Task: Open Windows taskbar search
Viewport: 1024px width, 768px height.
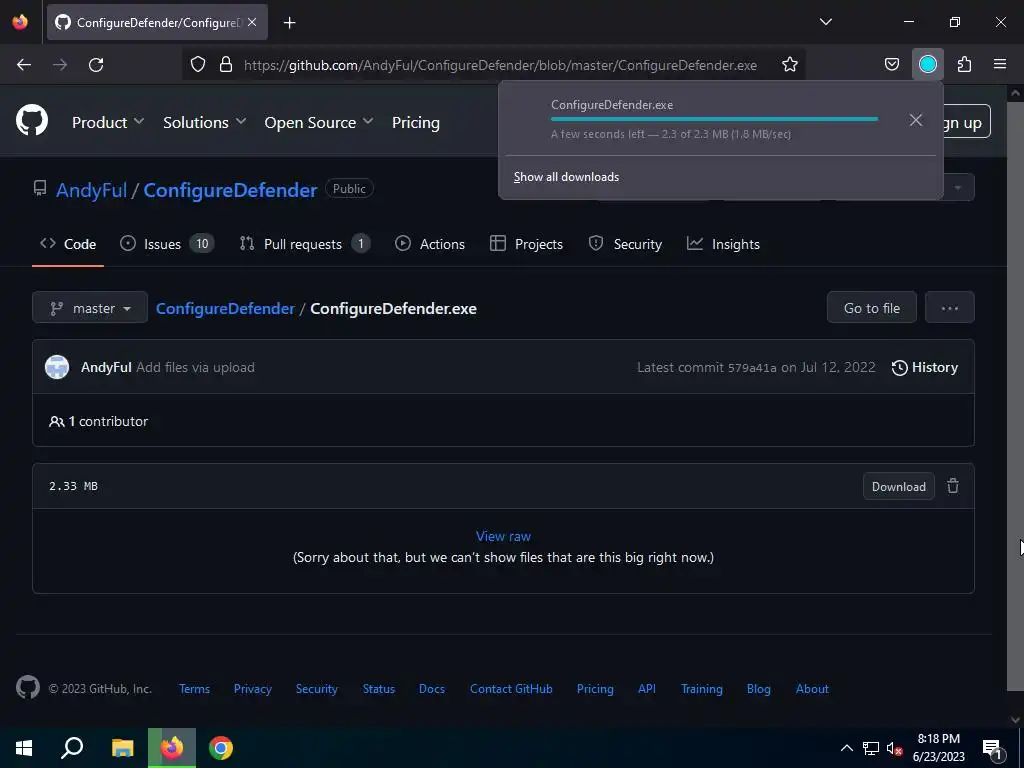Action: [72, 748]
